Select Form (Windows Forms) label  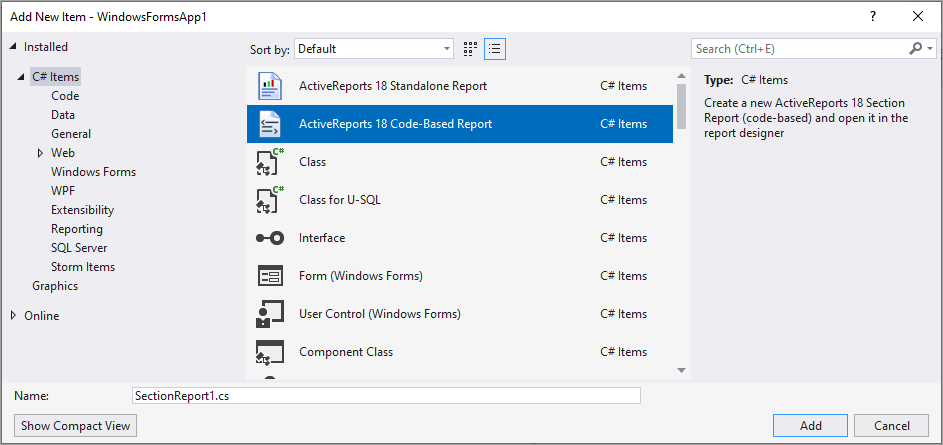point(361,276)
